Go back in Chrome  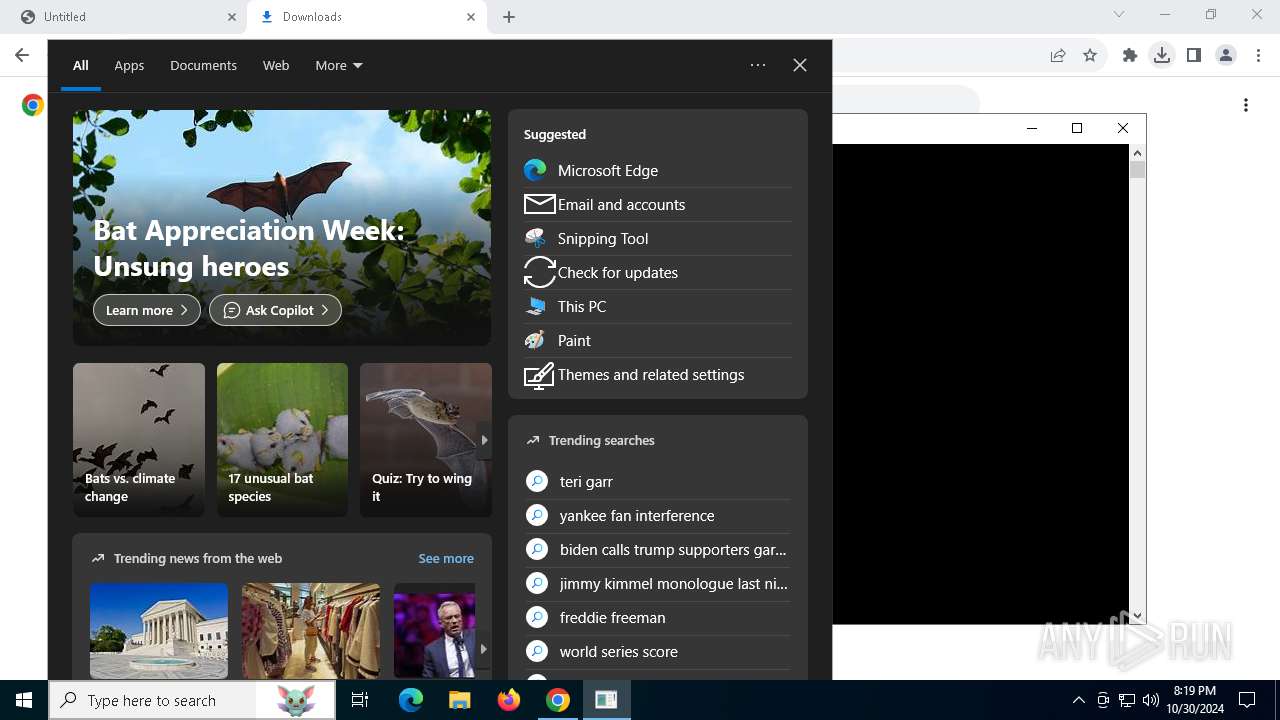point(22,55)
